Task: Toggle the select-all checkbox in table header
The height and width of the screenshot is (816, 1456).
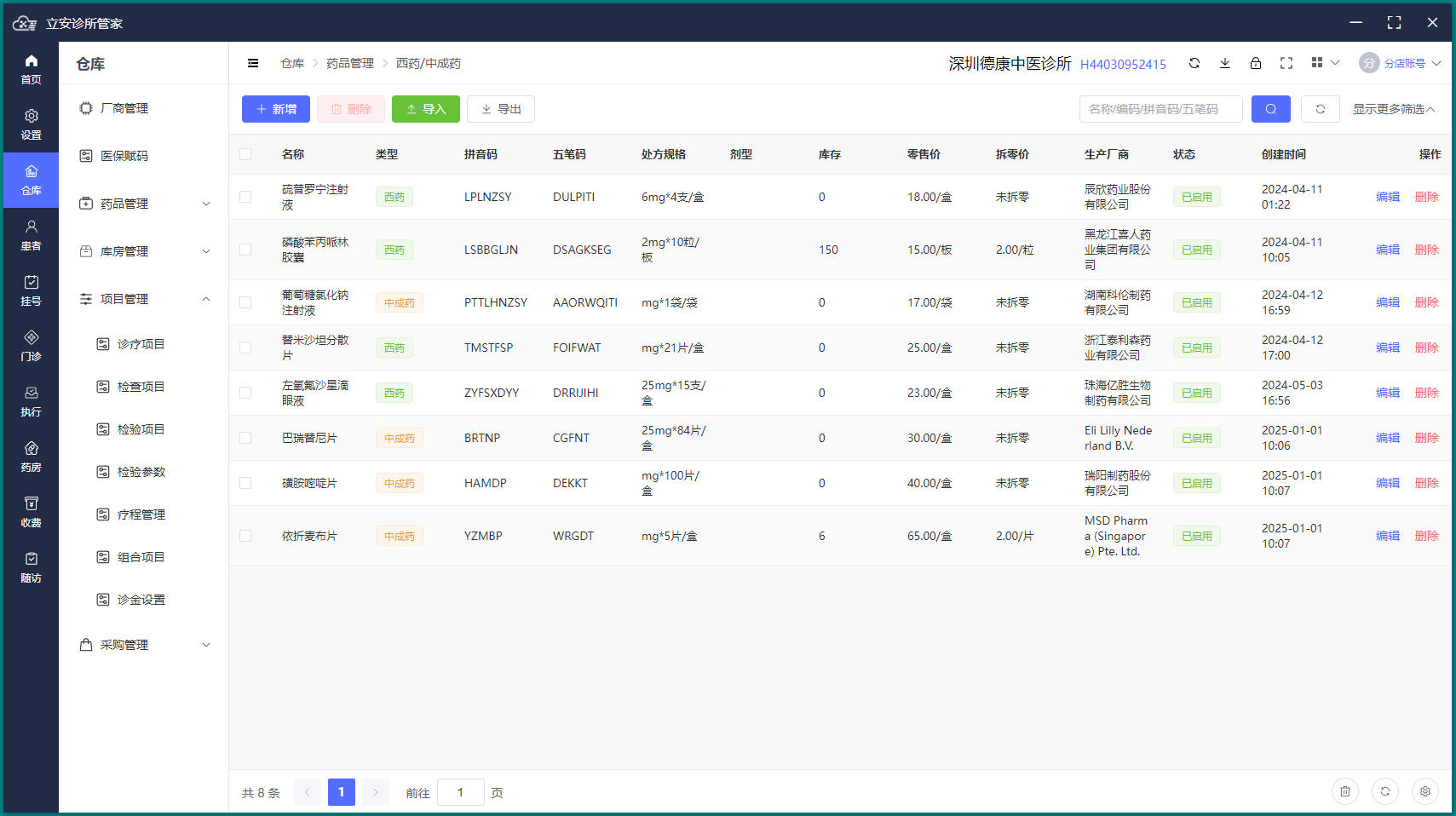Action: (x=245, y=154)
